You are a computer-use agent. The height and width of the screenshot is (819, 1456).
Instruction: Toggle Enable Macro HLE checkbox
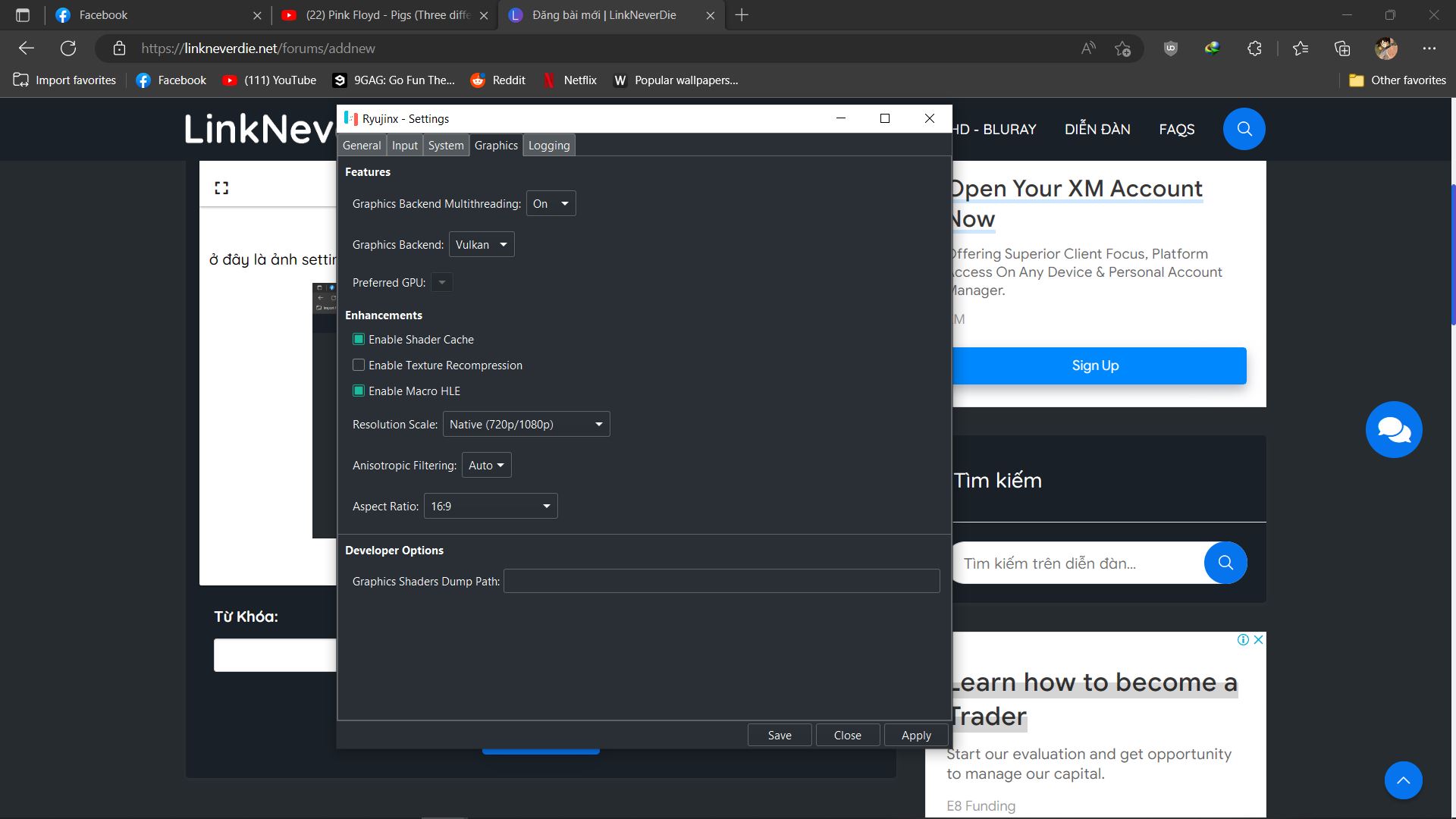coord(359,390)
